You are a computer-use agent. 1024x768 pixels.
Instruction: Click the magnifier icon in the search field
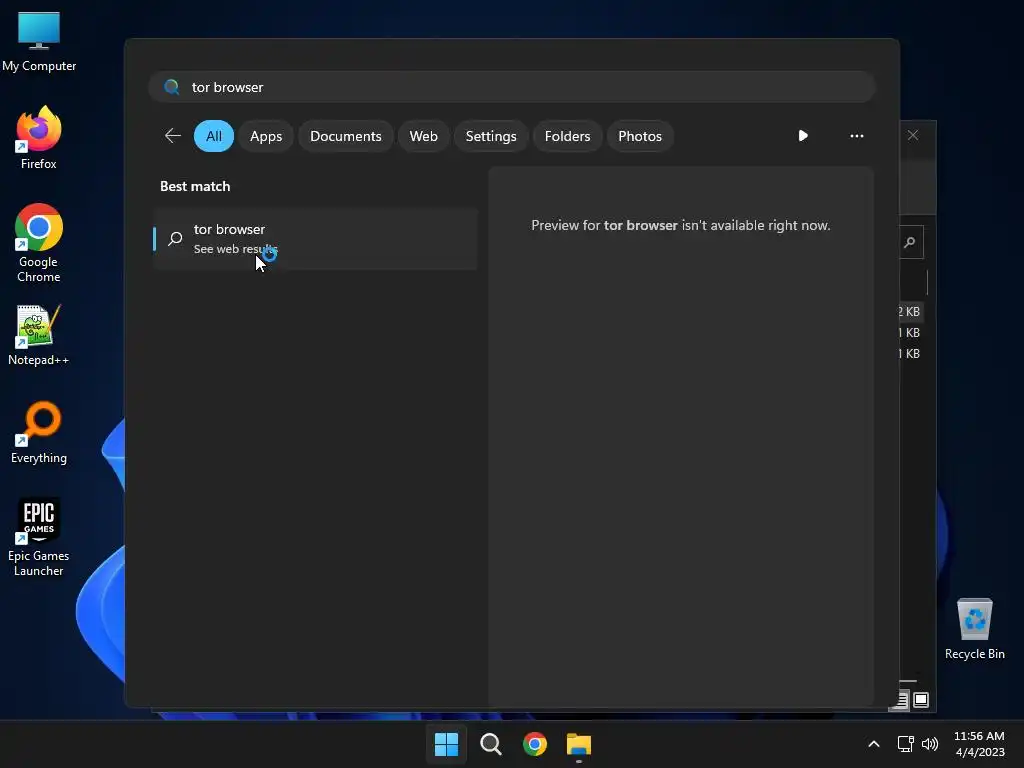point(172,87)
